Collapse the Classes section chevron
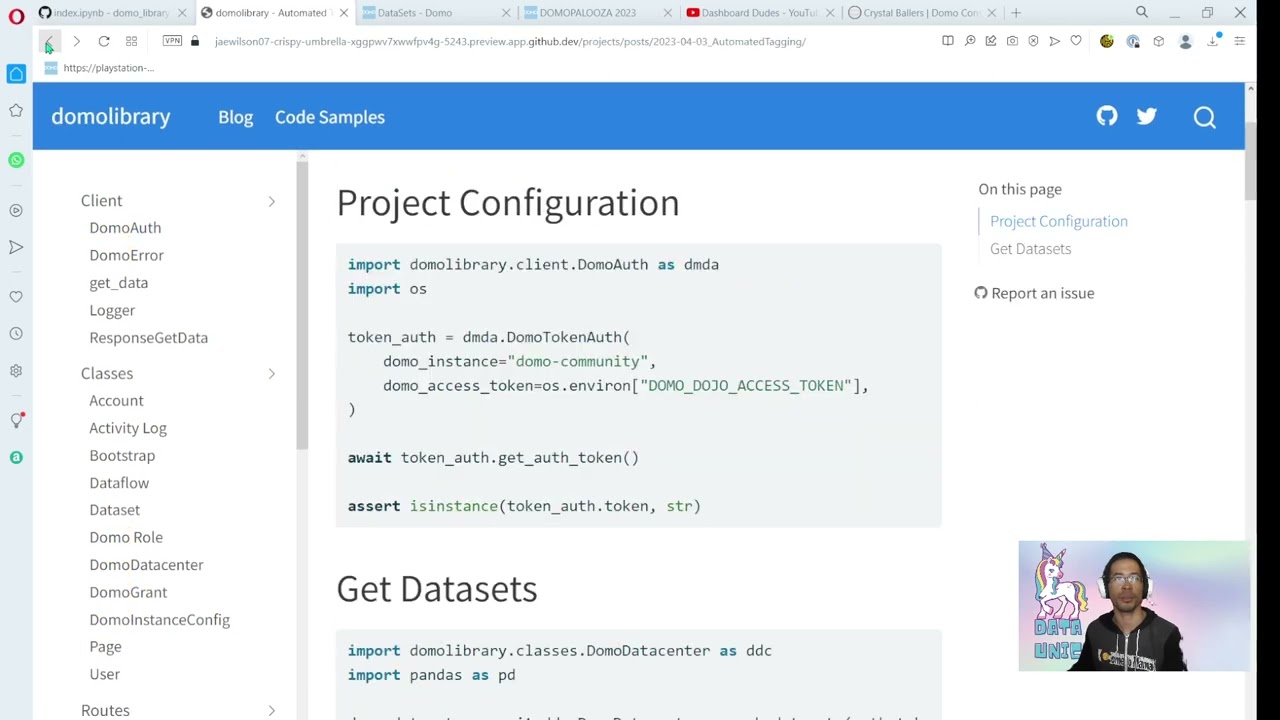This screenshot has height=720, width=1280. pyautogui.click(x=271, y=374)
